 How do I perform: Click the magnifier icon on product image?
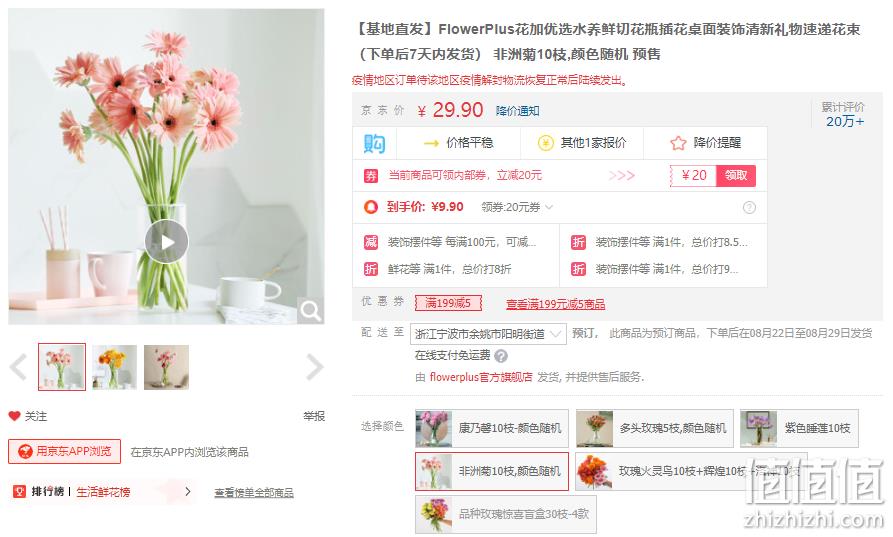tap(310, 311)
